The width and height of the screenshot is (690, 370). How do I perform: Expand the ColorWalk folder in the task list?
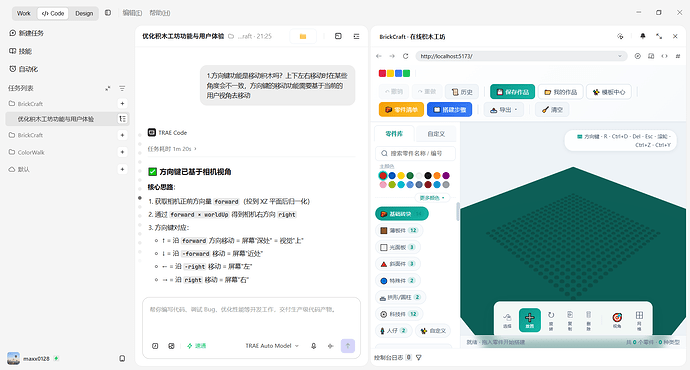click(26, 152)
